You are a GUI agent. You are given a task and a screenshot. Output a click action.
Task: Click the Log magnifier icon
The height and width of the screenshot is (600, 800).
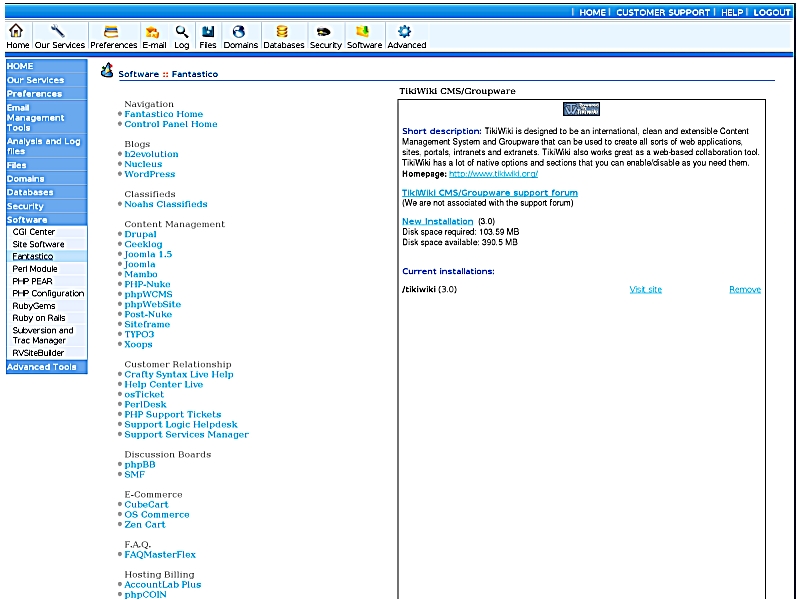click(182, 32)
